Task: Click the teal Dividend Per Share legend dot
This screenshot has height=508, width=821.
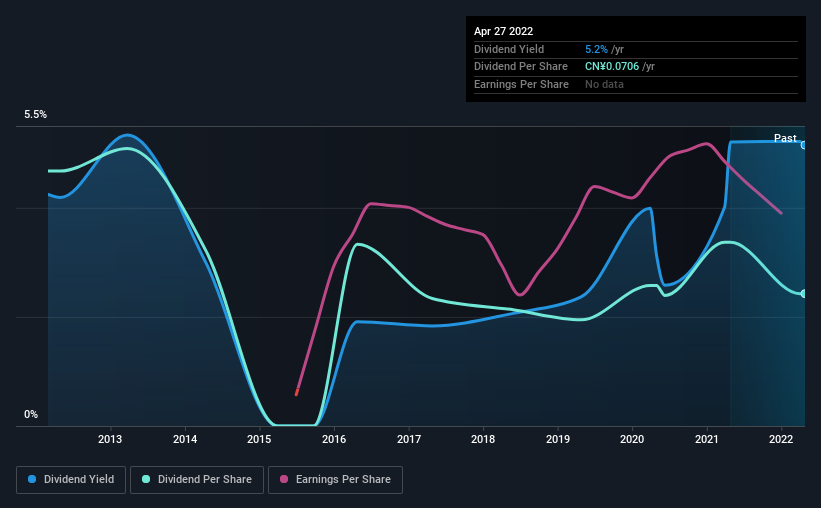Action: tap(146, 479)
